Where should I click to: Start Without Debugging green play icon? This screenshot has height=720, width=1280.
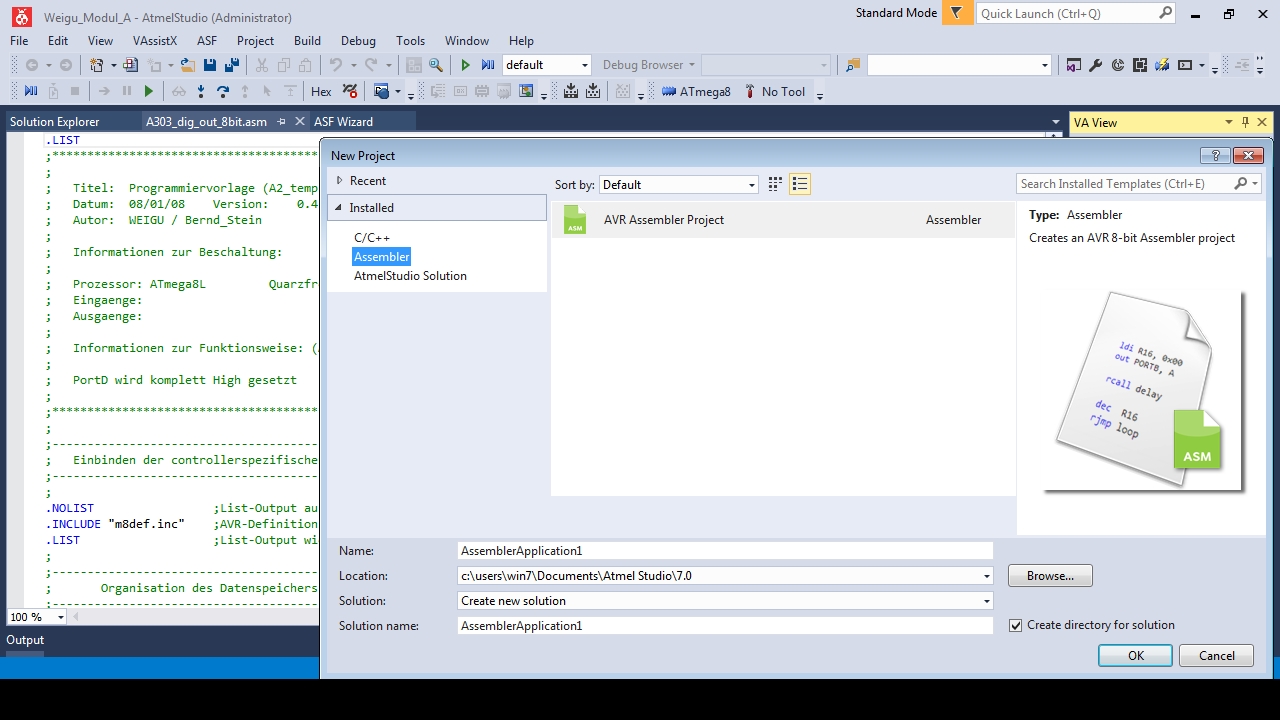coord(465,65)
